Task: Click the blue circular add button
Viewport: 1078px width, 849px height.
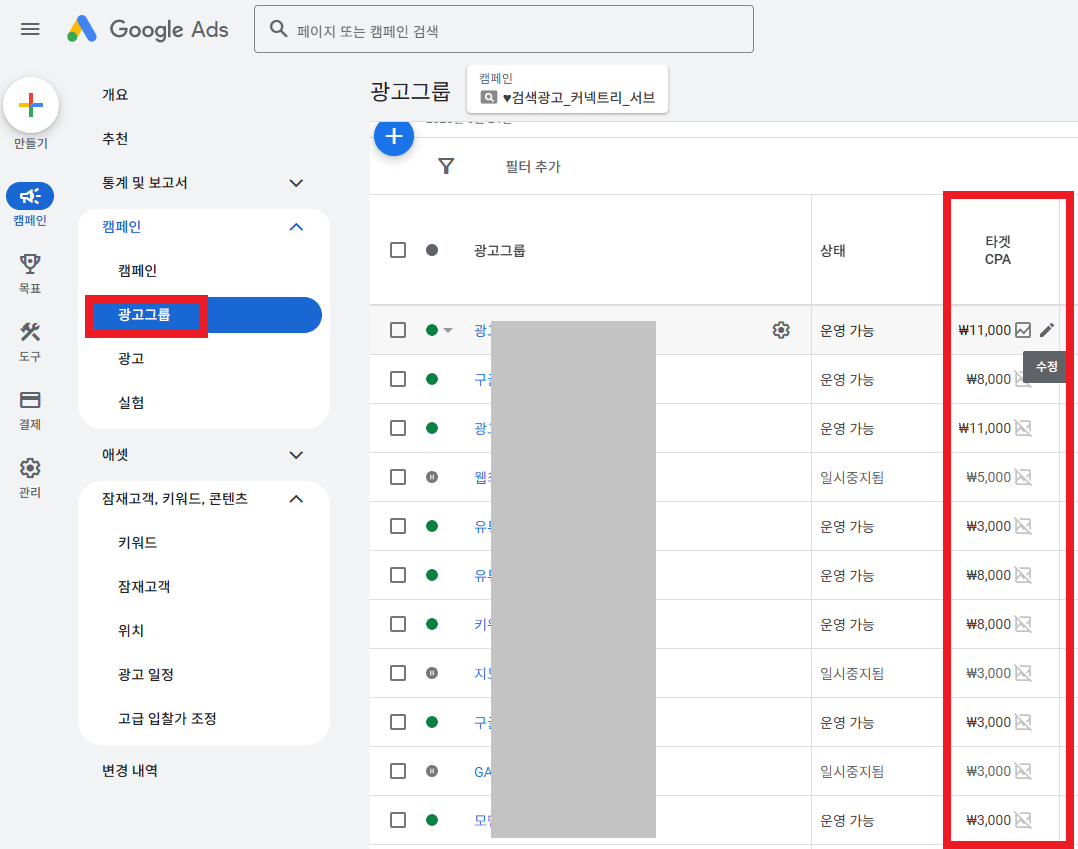Action: click(x=394, y=137)
